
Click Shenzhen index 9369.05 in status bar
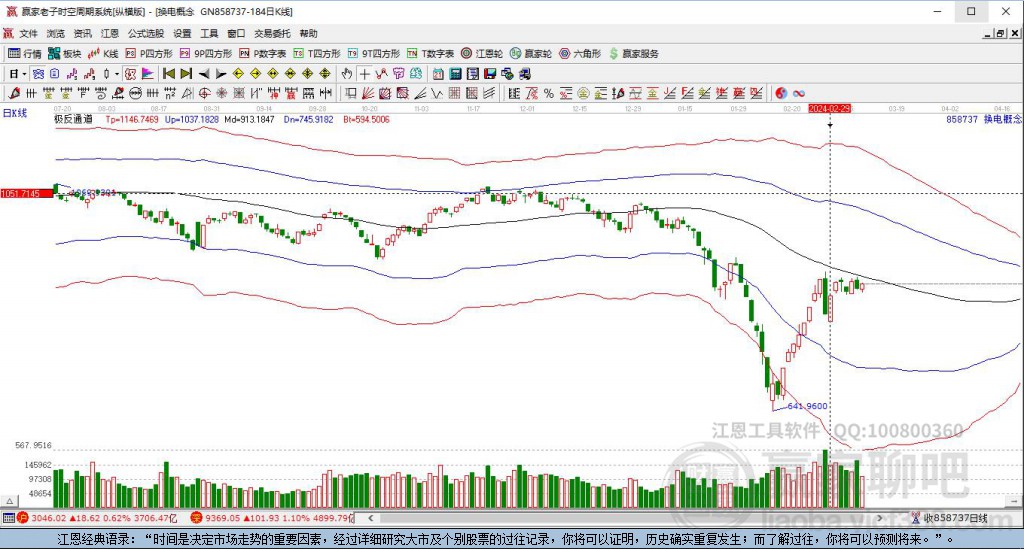coord(223,518)
